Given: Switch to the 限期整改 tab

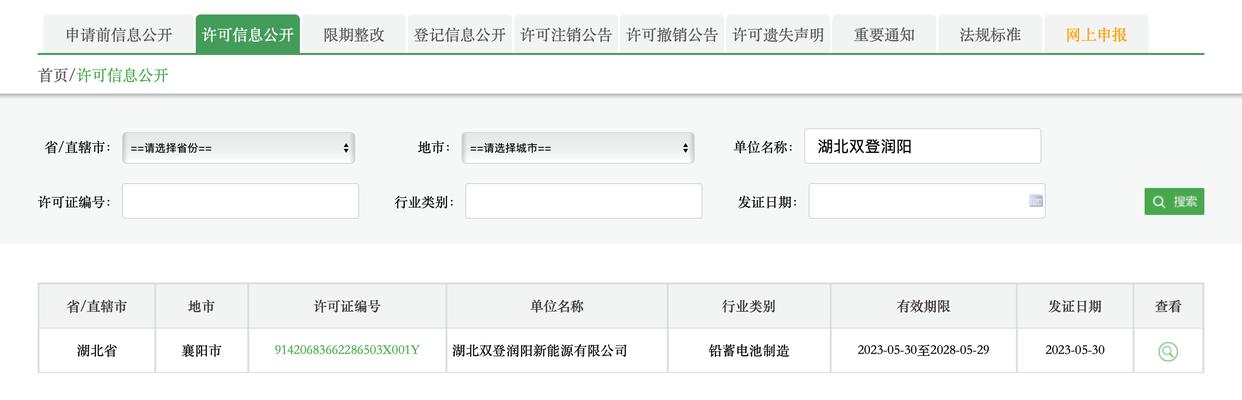Looking at the screenshot, I should click(x=354, y=34).
